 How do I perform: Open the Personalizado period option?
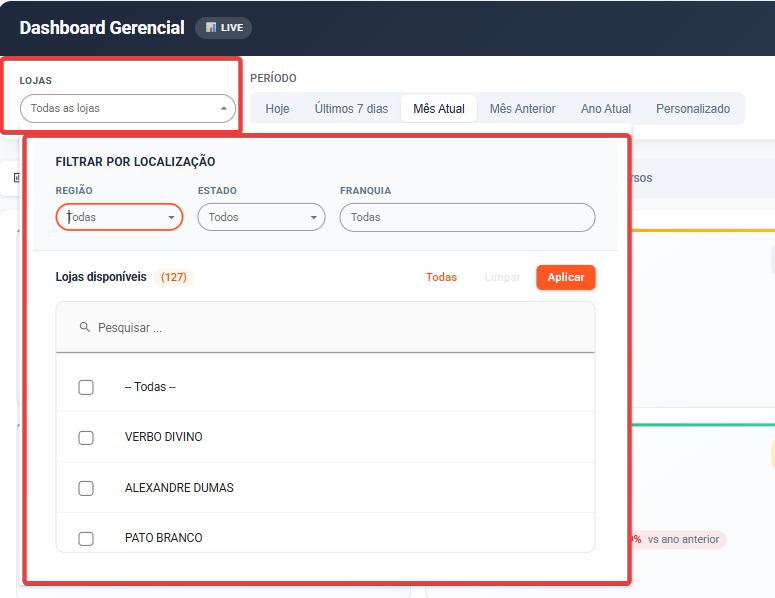coord(693,108)
